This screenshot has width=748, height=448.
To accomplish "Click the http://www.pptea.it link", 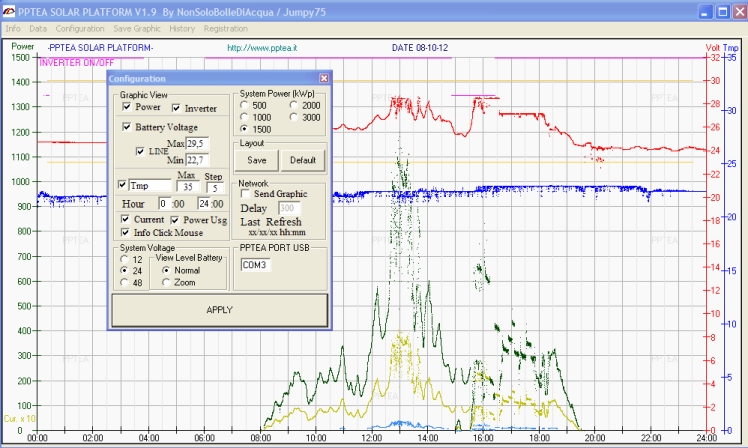I will pyautogui.click(x=262, y=48).
